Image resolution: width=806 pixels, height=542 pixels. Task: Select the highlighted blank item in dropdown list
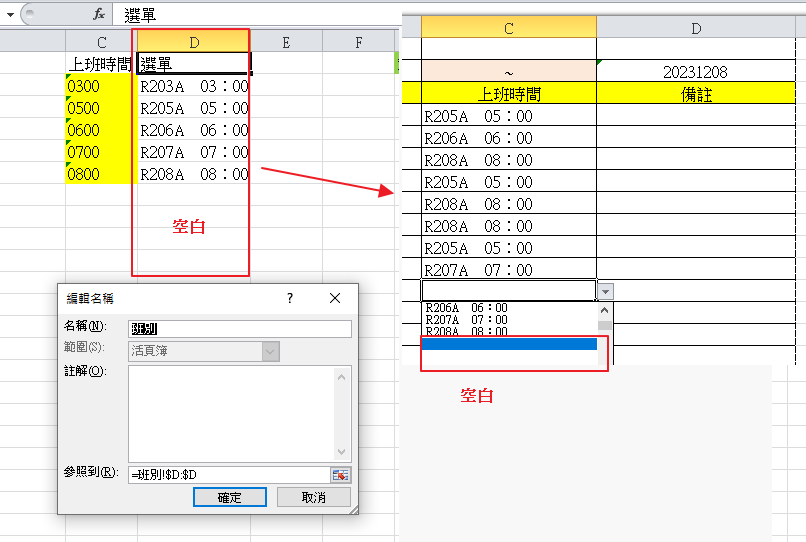tap(509, 344)
